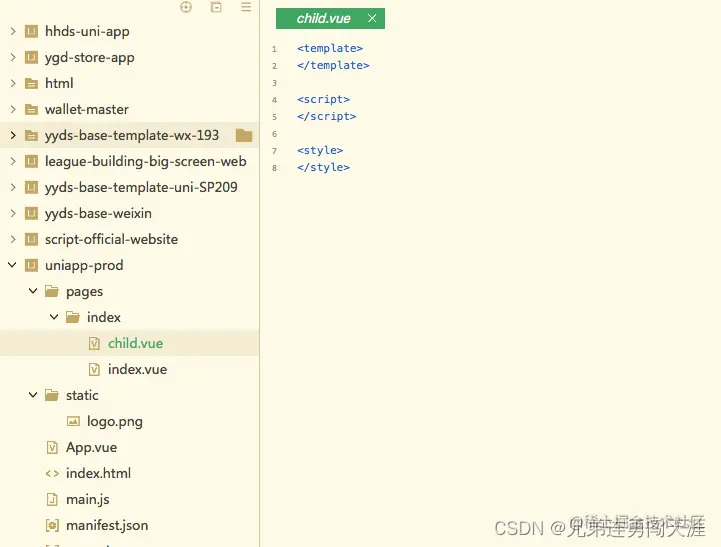
Task: Expand the yyds-base-template-wx-193 chevron
Action: tap(13, 135)
